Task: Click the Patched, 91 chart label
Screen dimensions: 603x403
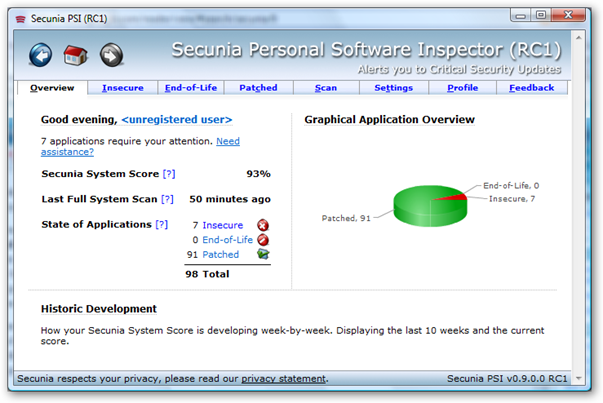Action: click(x=346, y=218)
